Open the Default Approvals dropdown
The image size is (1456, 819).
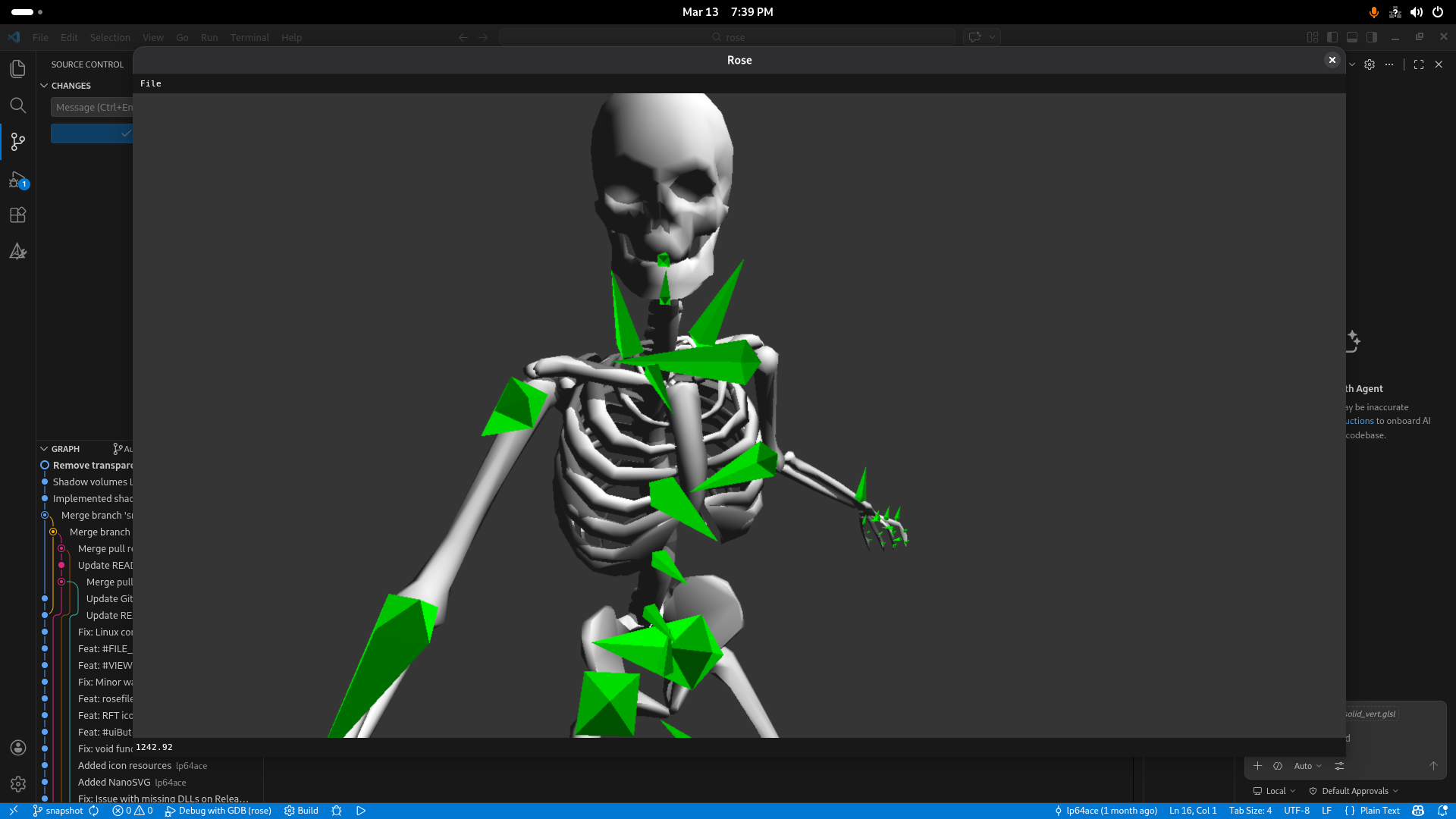point(1354,791)
